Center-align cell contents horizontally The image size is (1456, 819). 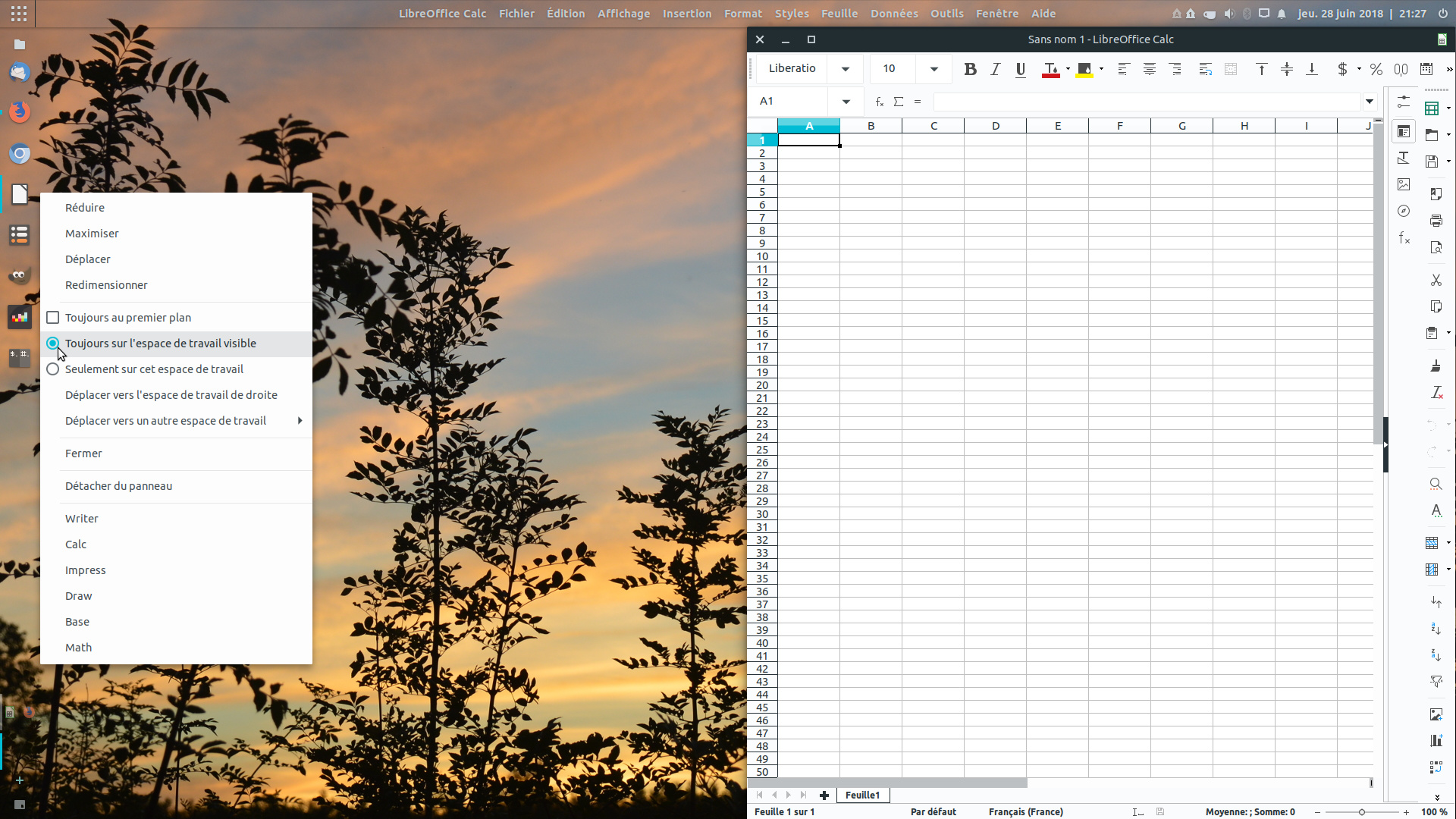point(1150,69)
